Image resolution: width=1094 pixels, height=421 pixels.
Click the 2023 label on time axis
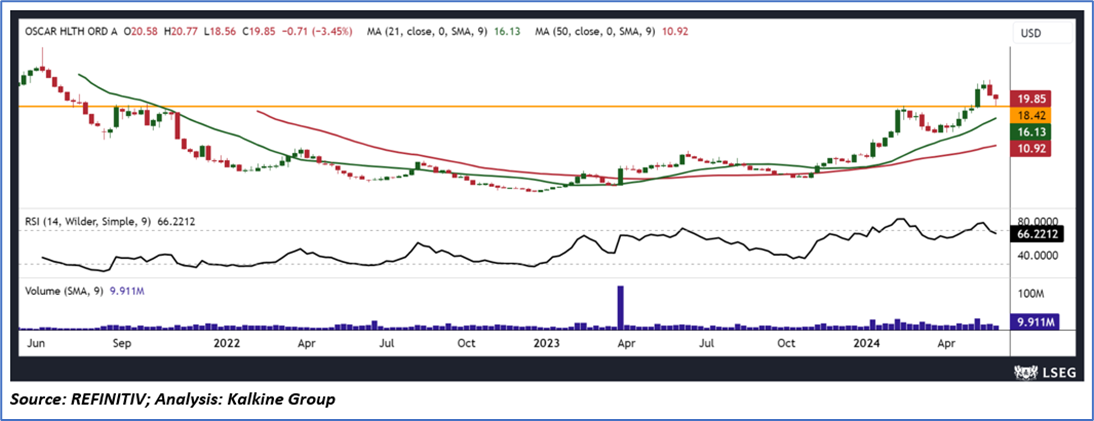click(546, 344)
